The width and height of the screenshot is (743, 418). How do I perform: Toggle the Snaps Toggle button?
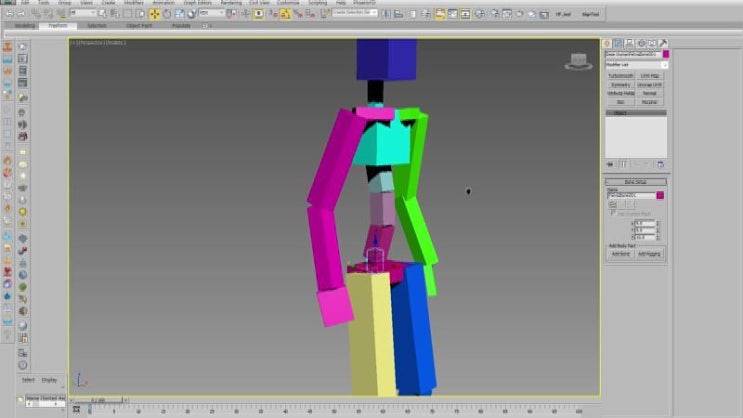point(272,14)
